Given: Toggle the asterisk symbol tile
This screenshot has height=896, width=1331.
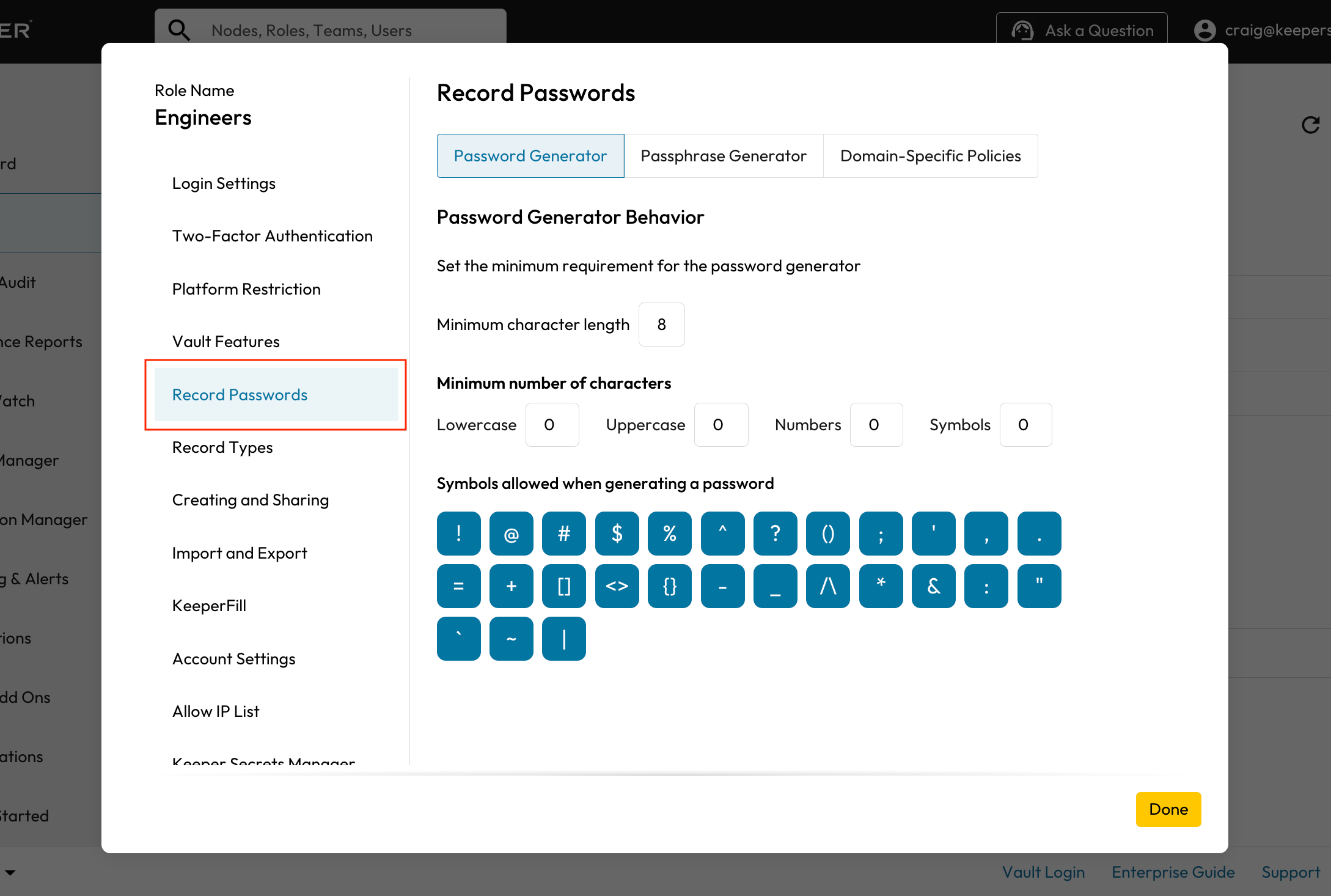Looking at the screenshot, I should pyautogui.click(x=881, y=586).
